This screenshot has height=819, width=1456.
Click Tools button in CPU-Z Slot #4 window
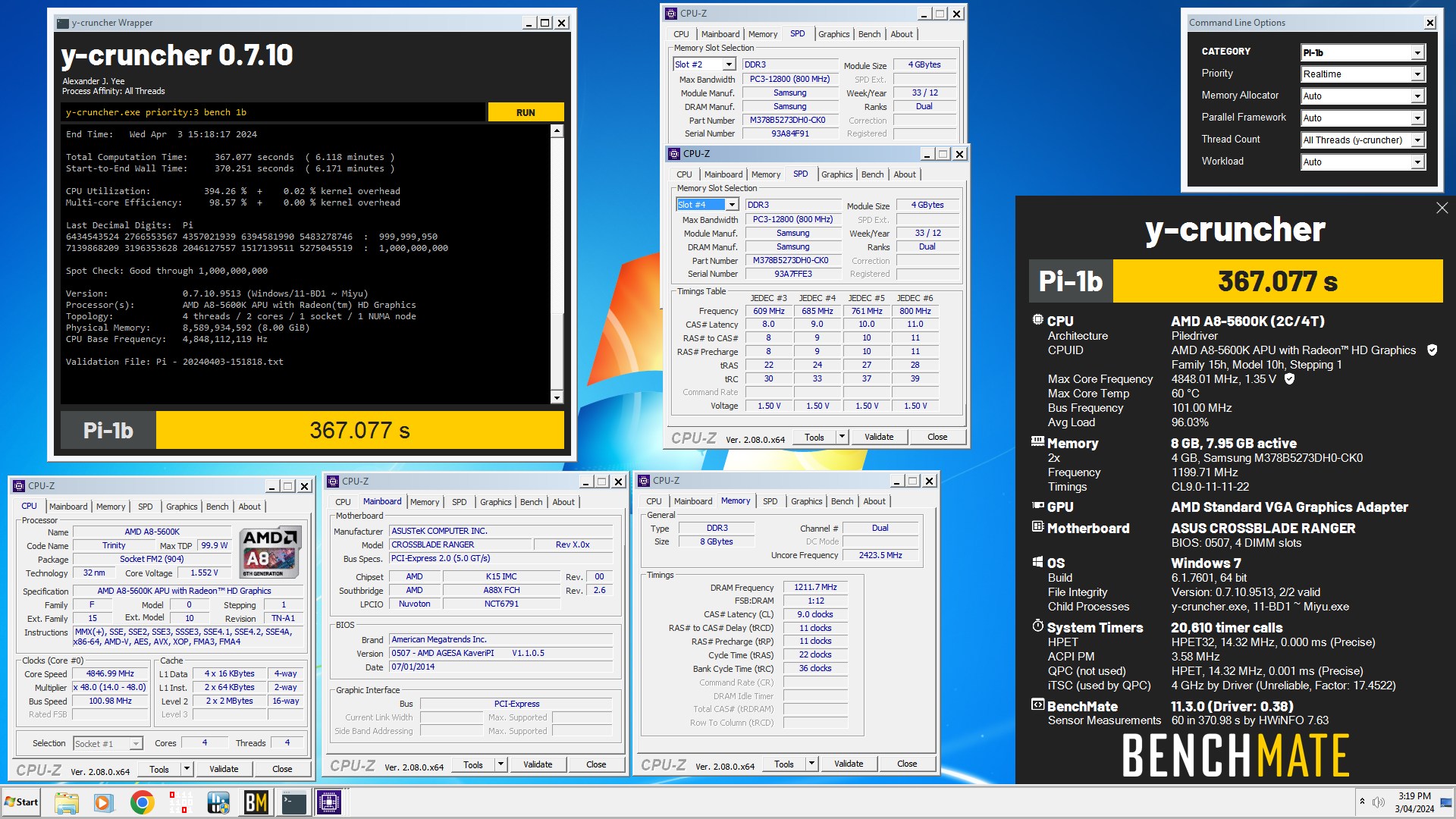coord(814,437)
